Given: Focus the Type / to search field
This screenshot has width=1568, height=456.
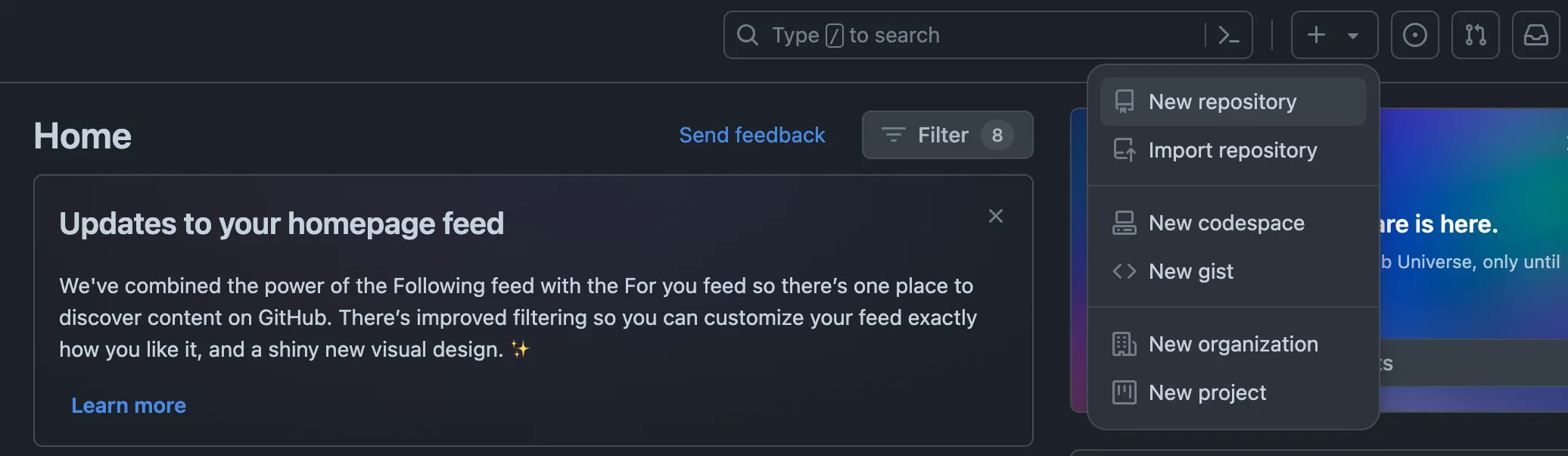Looking at the screenshot, I should 984,35.
